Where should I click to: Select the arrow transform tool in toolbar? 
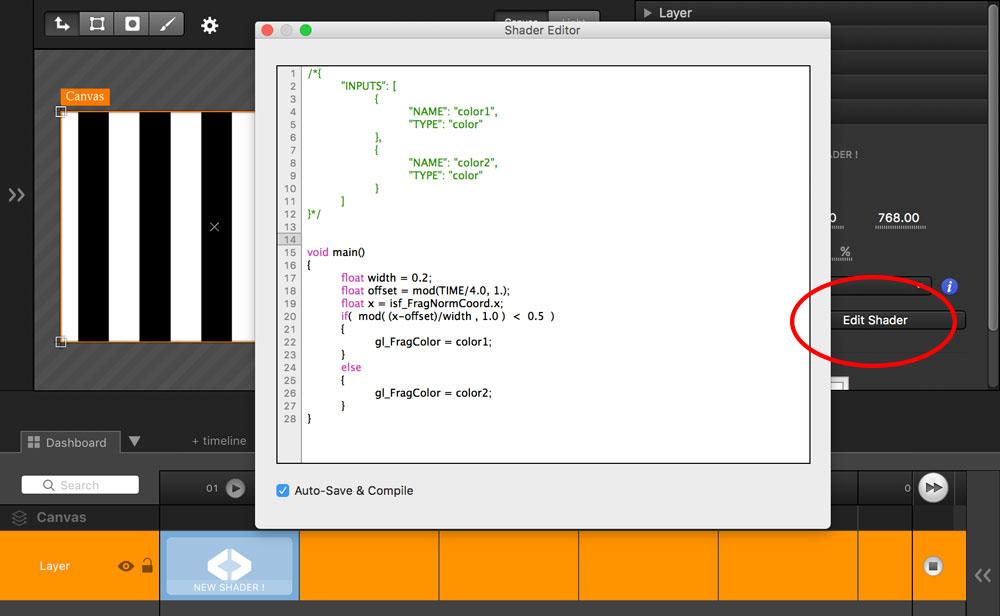(x=63, y=24)
